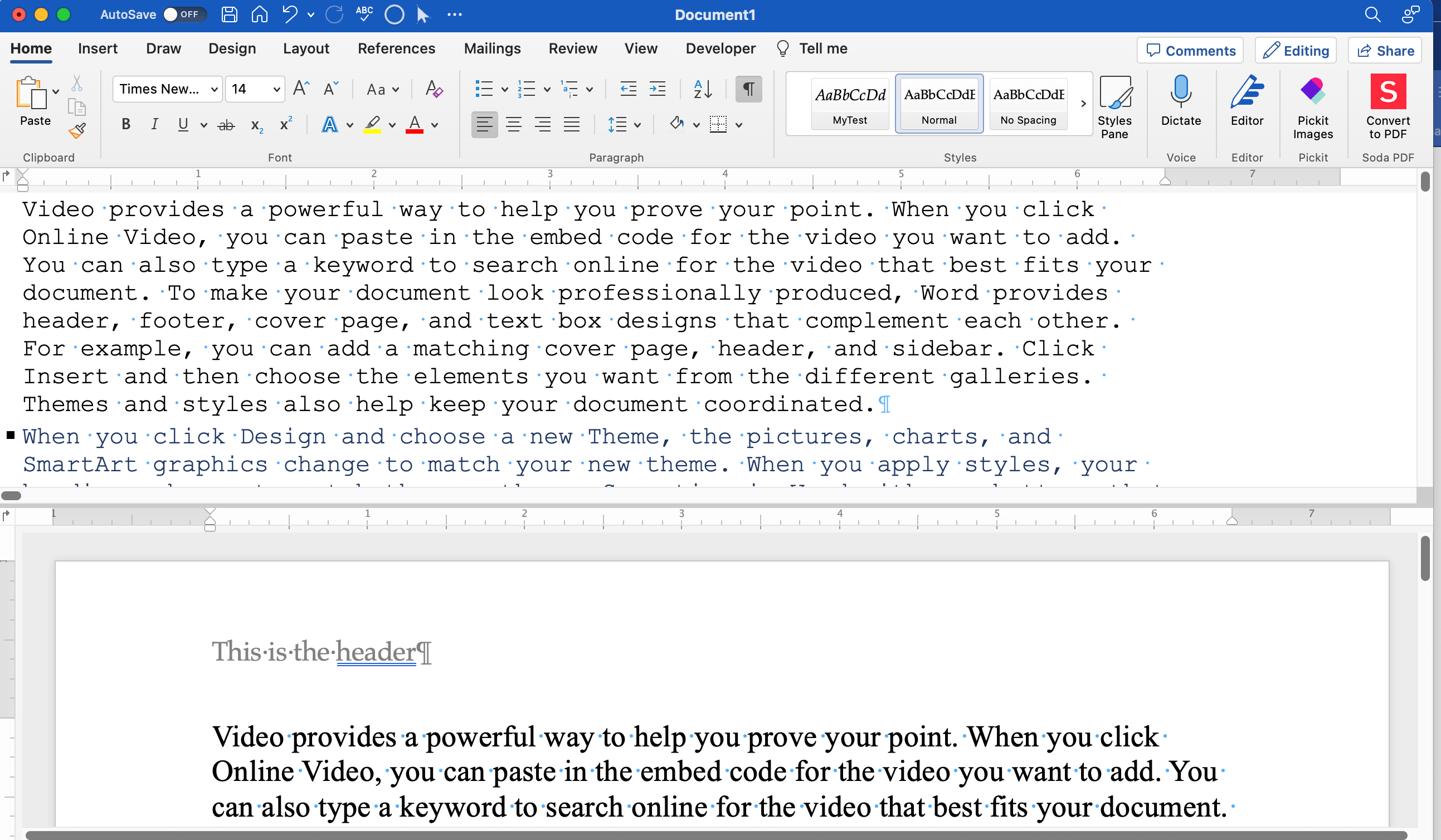Click the Format Painter brush icon
This screenshot has height=840, width=1441.
pos(77,131)
